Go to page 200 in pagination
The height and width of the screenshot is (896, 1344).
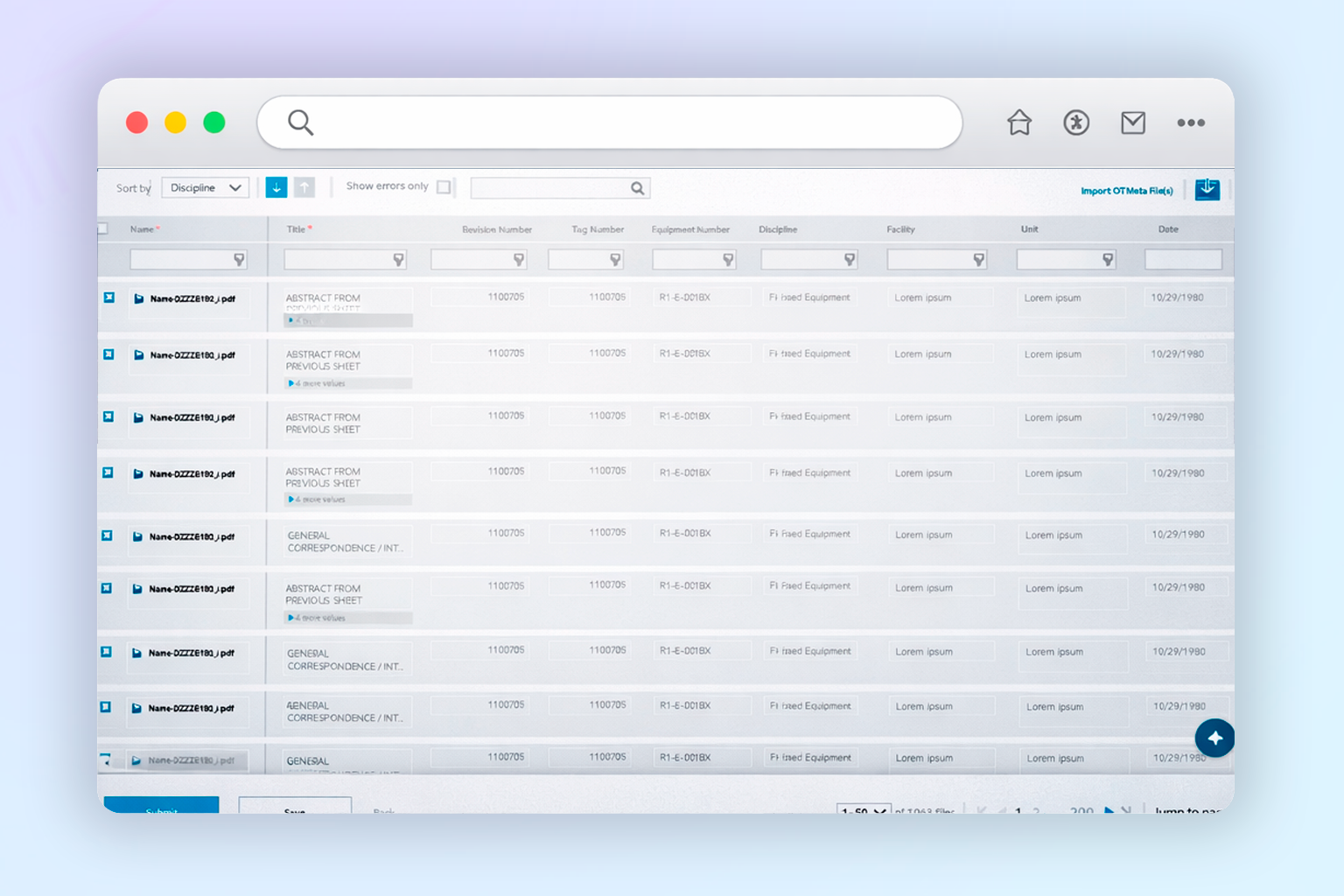[1081, 811]
